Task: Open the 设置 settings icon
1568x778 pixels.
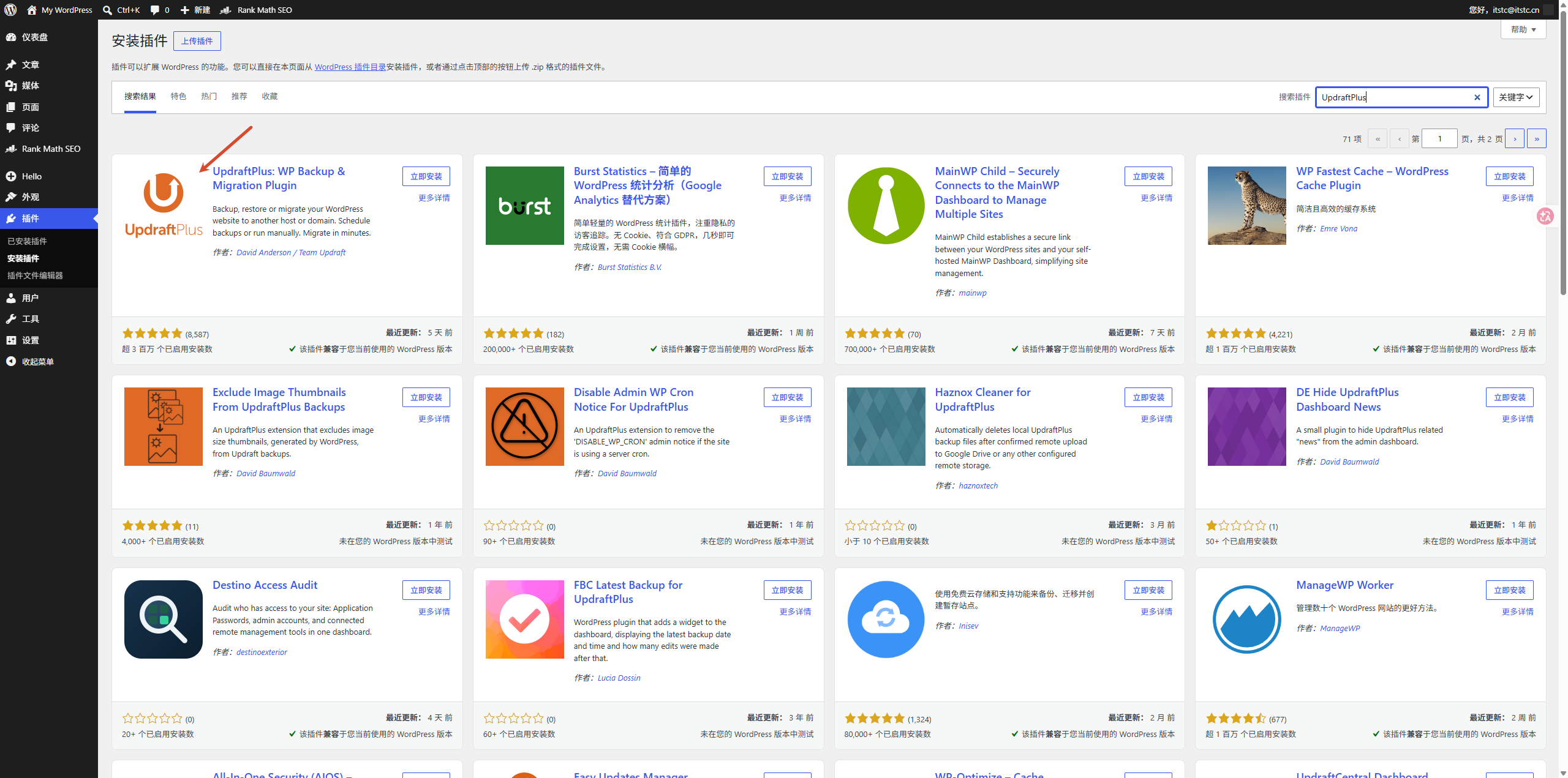Action: [x=11, y=340]
